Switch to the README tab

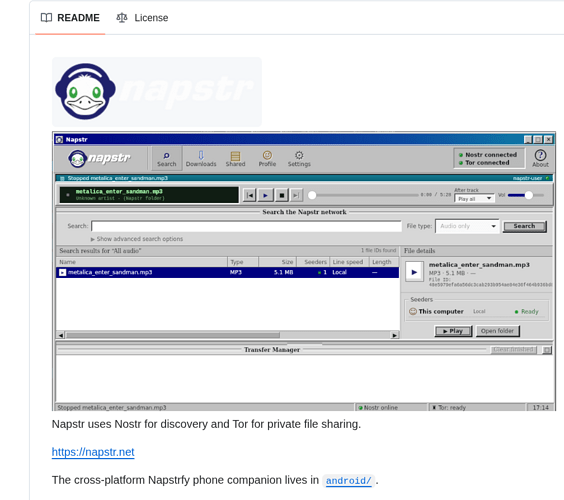[70, 18]
